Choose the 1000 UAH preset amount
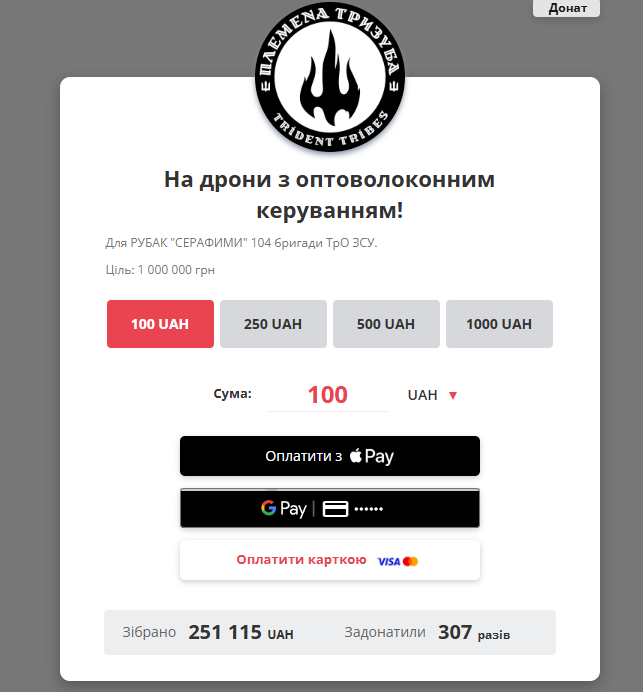643x692 pixels. coord(499,324)
